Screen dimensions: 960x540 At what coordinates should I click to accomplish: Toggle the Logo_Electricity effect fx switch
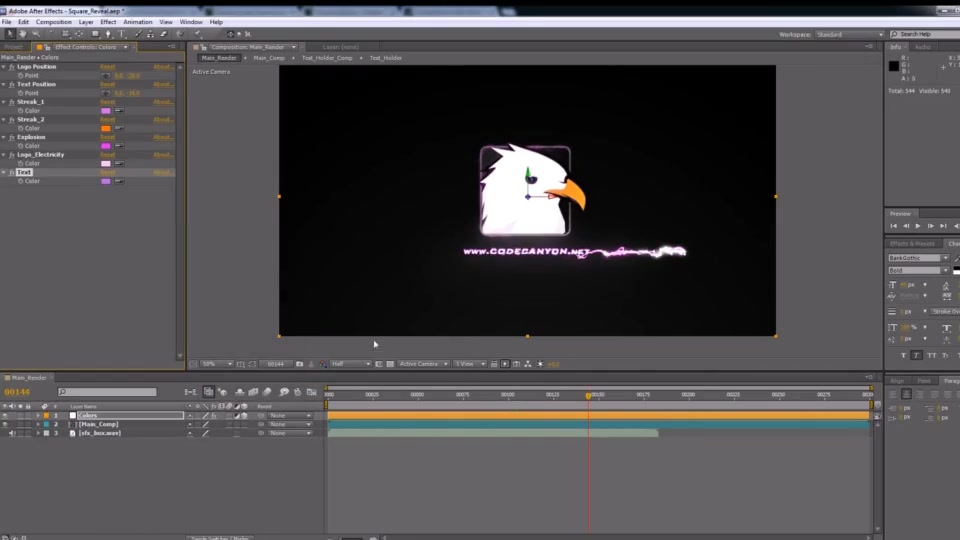pyautogui.click(x=12, y=155)
